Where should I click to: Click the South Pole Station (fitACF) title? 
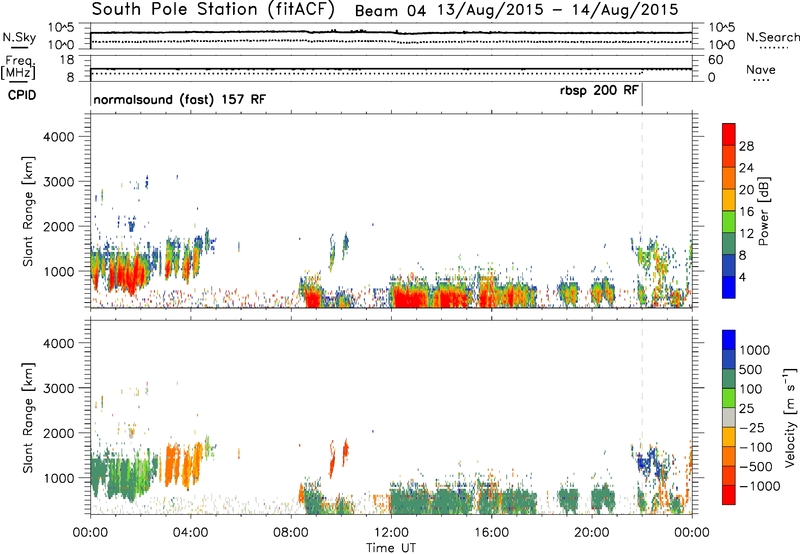click(213, 10)
